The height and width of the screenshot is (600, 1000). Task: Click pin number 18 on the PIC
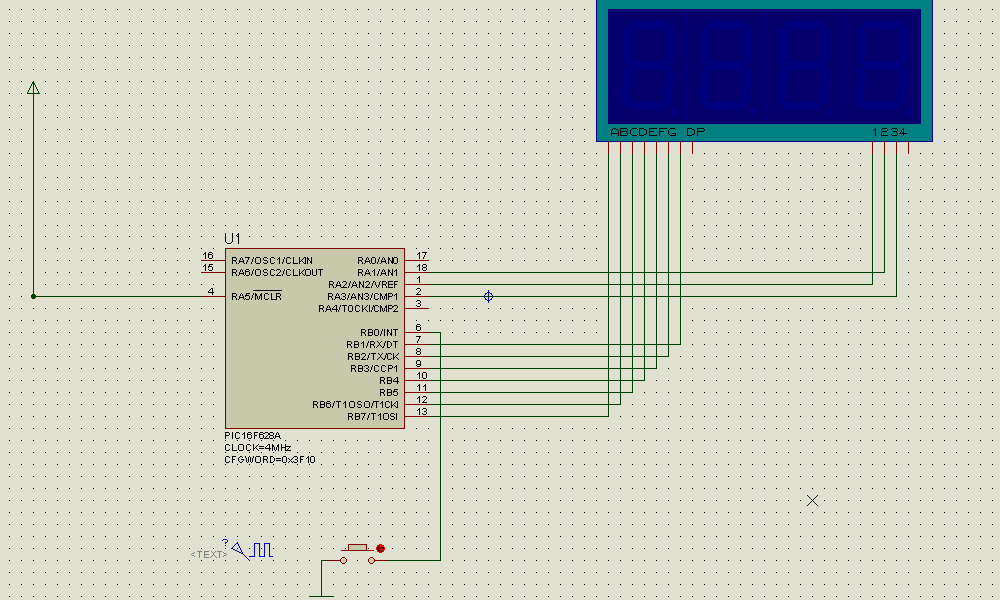pyautogui.click(x=422, y=268)
